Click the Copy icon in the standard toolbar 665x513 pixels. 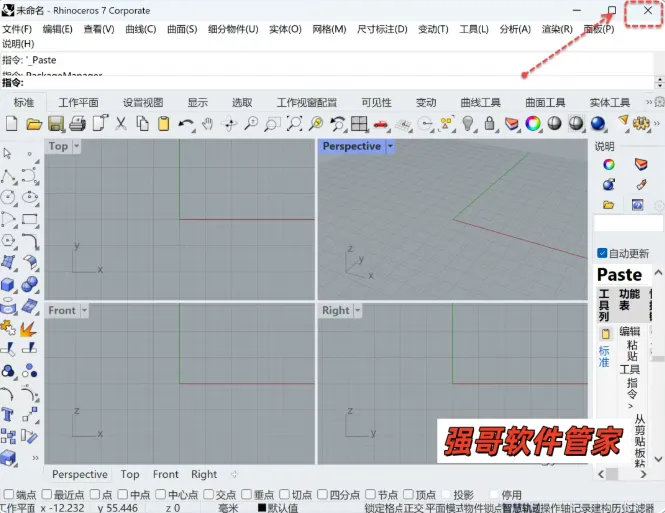(x=142, y=124)
